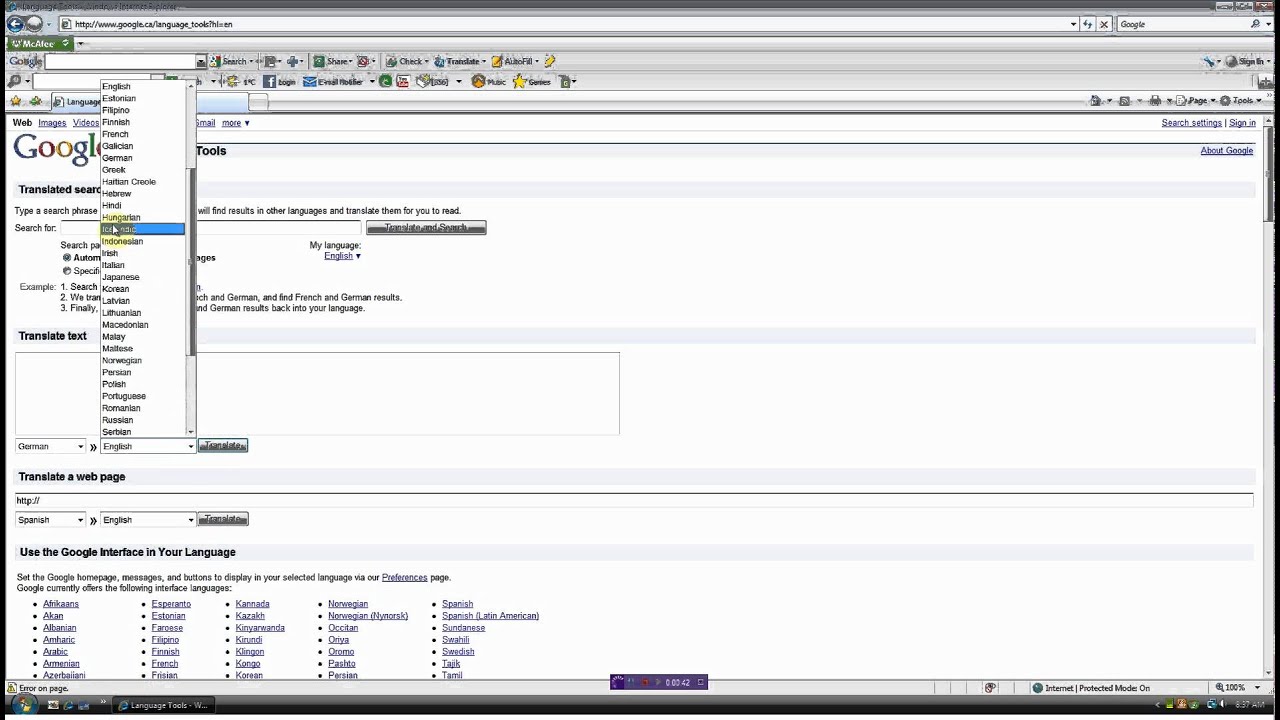1280x720 pixels.
Task: Click the Add to Favorites icon
Action: 36,101
